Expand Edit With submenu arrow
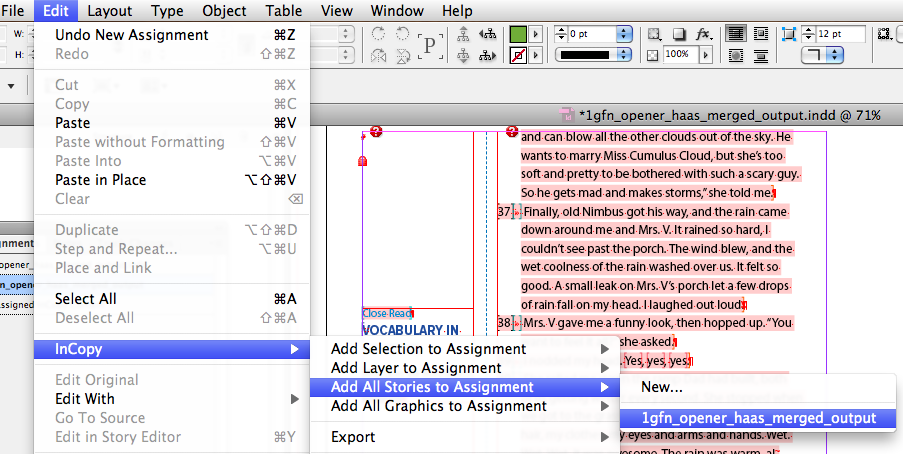Image resolution: width=903 pixels, height=454 pixels. point(294,399)
